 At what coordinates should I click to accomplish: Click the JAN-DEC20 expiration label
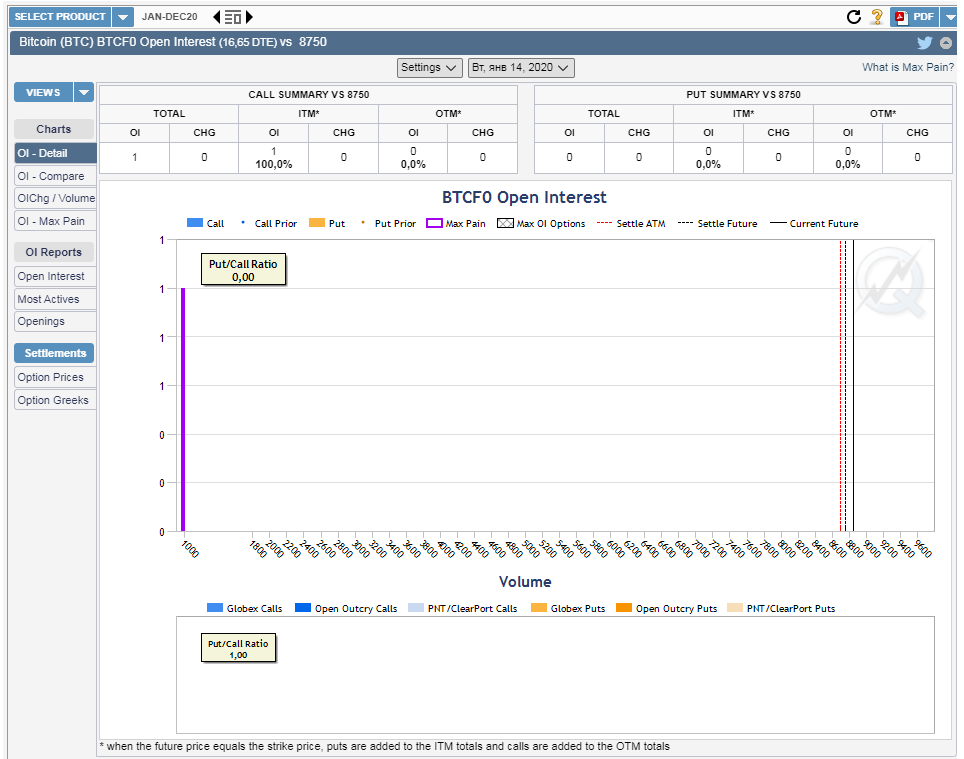[170, 17]
